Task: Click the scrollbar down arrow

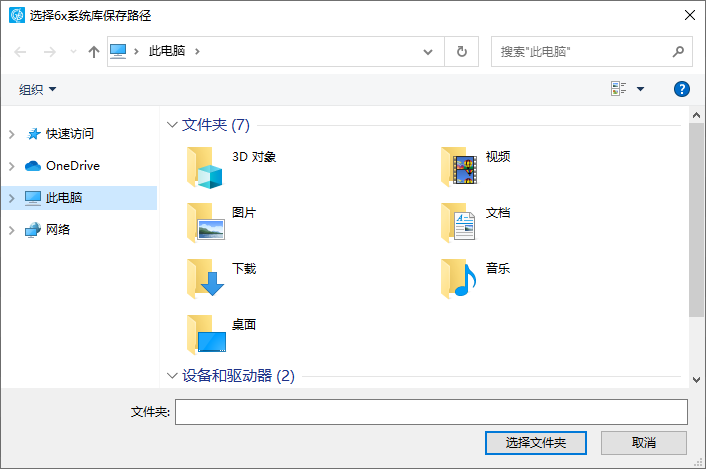Action: pos(696,380)
